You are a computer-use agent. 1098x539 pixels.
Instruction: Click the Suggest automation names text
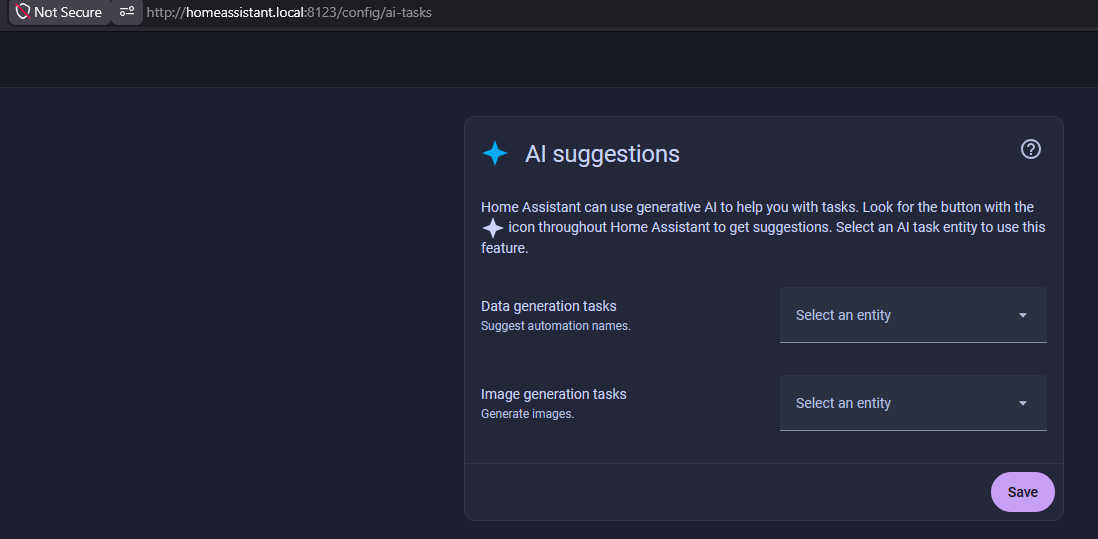point(556,326)
